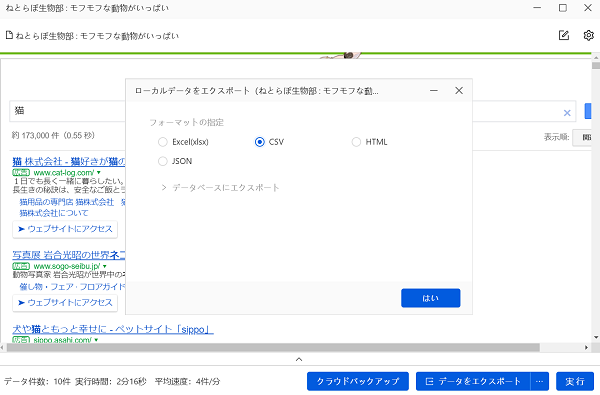
Task: Open the 表示順 sort dropdown
Action: click(x=582, y=137)
